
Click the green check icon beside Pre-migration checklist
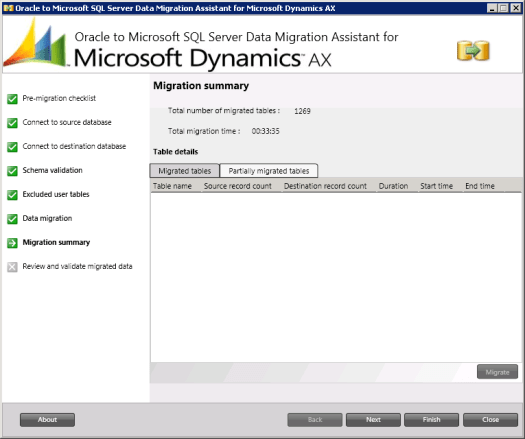tap(12, 99)
